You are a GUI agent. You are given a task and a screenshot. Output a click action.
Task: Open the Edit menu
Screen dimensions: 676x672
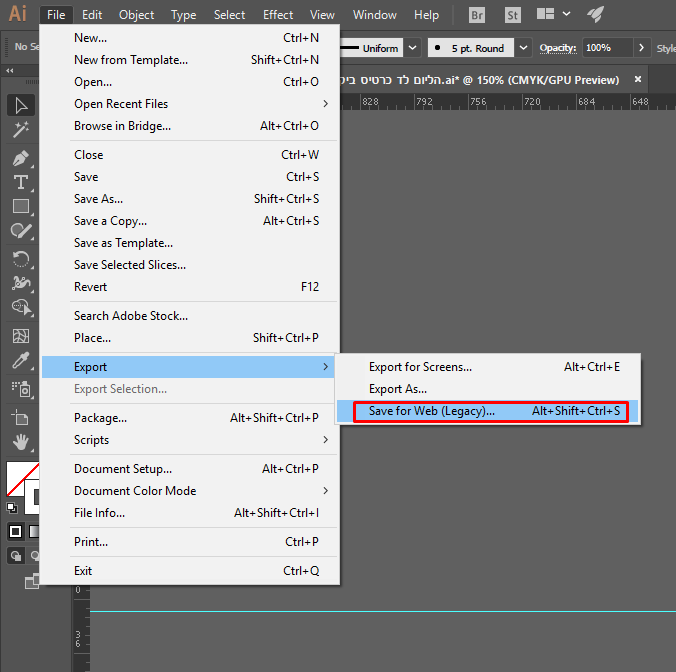(x=92, y=15)
